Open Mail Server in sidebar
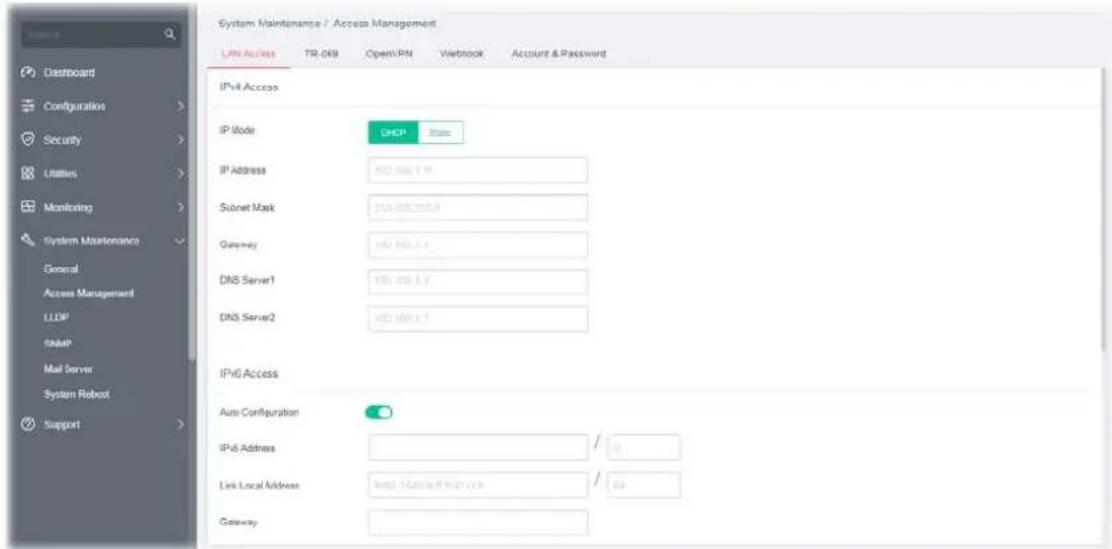Image resolution: width=1112 pixels, height=549 pixels. click(67, 370)
